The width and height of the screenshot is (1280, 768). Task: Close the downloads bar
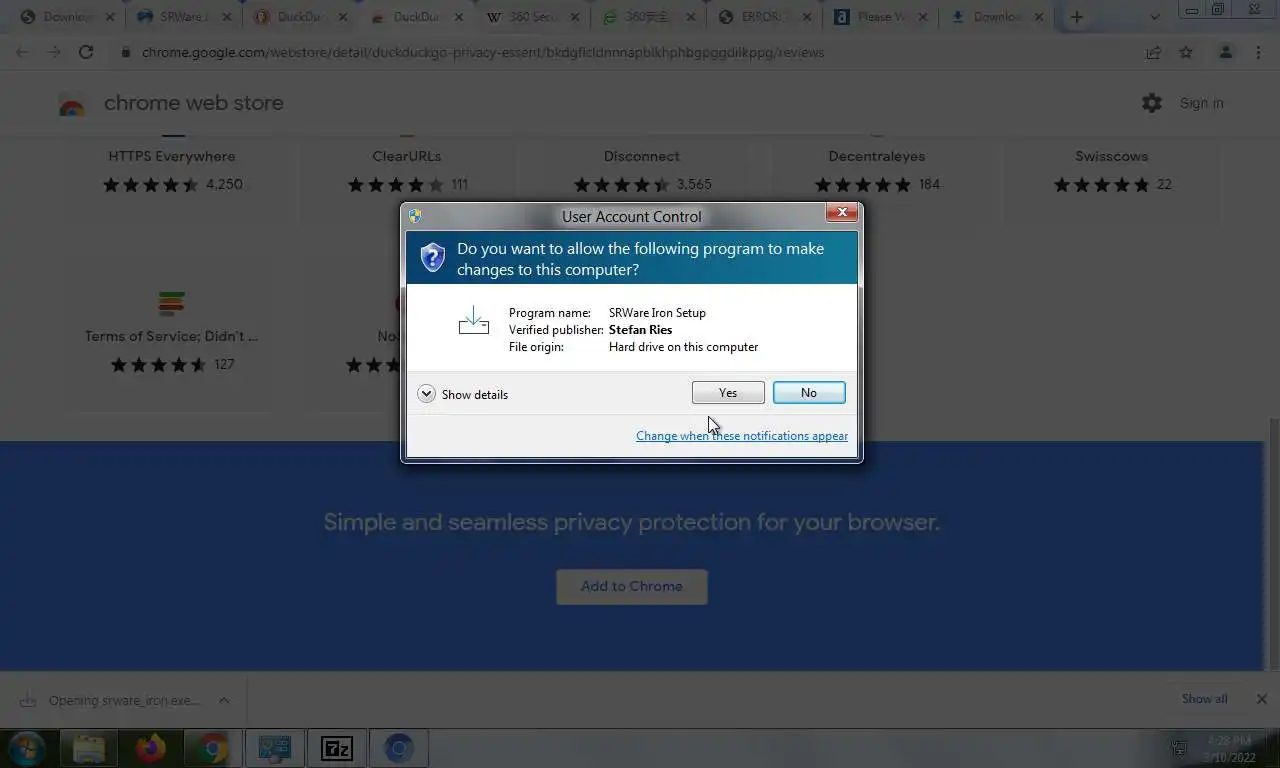(1262, 699)
